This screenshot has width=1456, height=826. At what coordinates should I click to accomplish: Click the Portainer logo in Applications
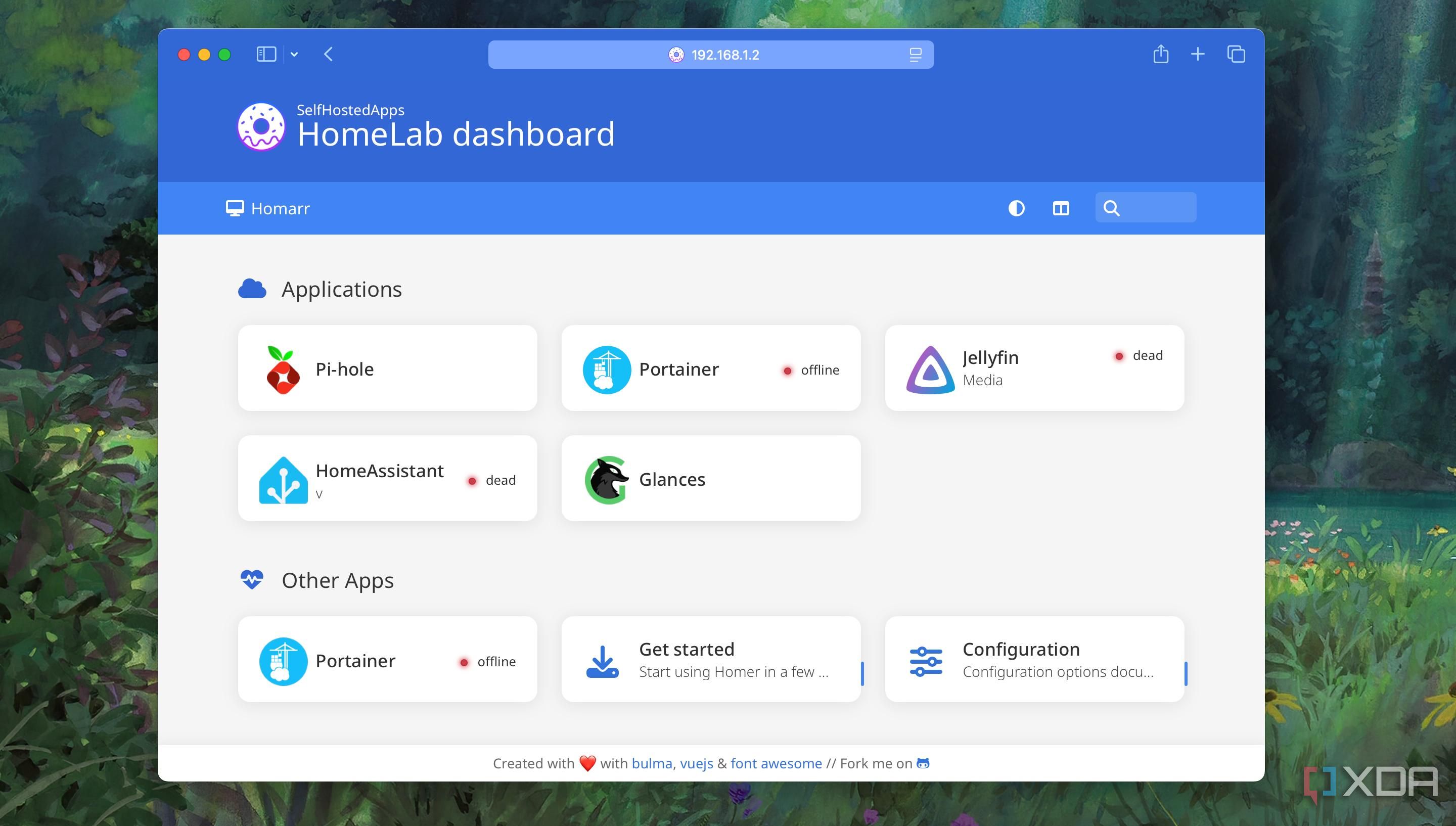606,370
